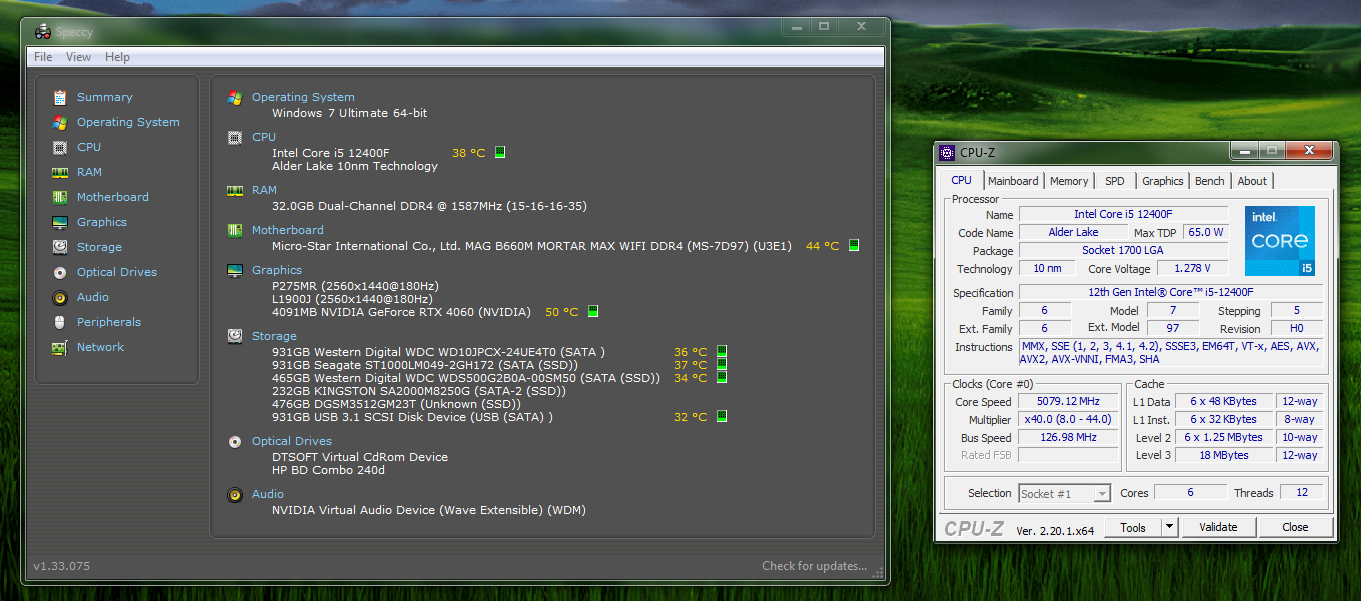Click the Intel Core i5 logo in CPU-Z
This screenshot has height=601, width=1361.
tap(1280, 241)
